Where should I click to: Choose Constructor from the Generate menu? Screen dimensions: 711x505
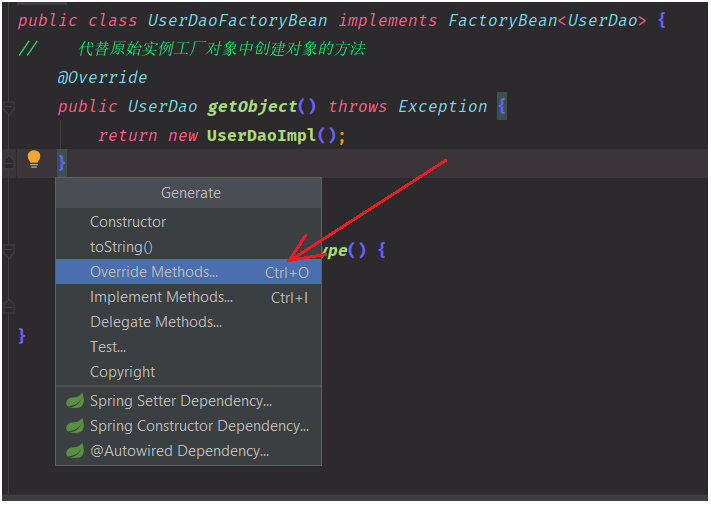(188, 222)
